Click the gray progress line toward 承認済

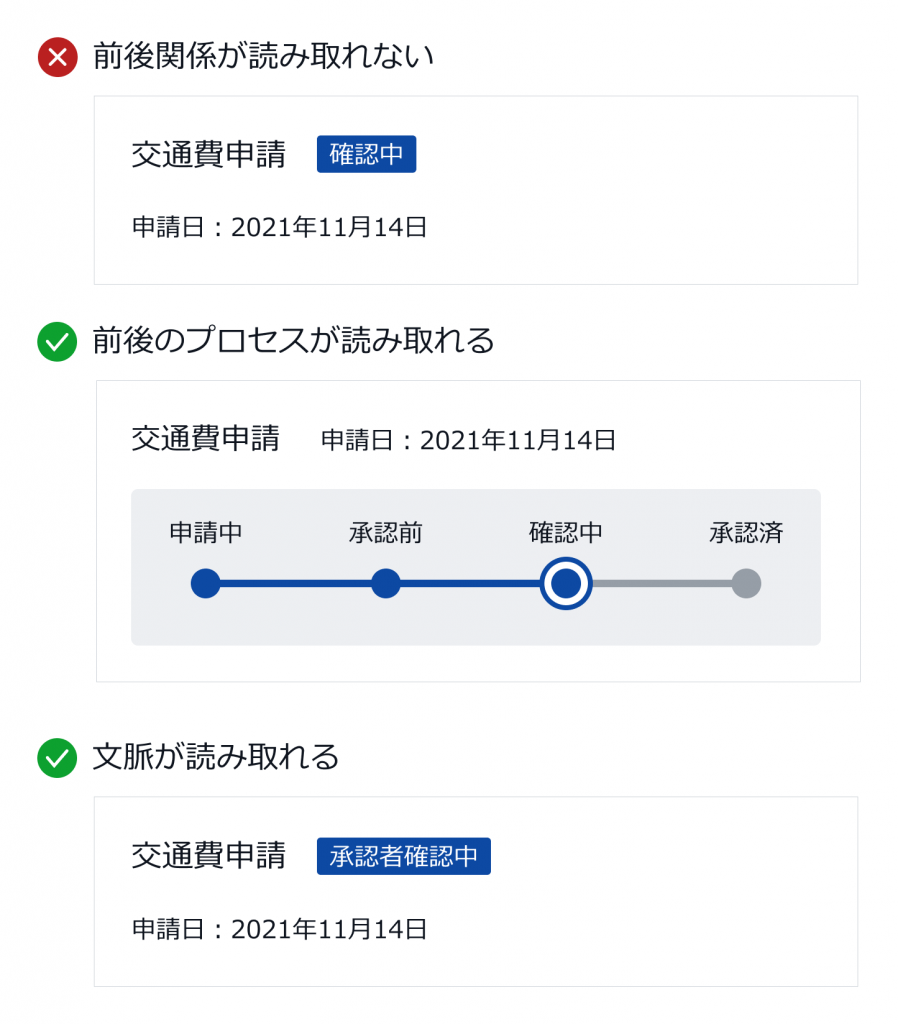[x=662, y=583]
